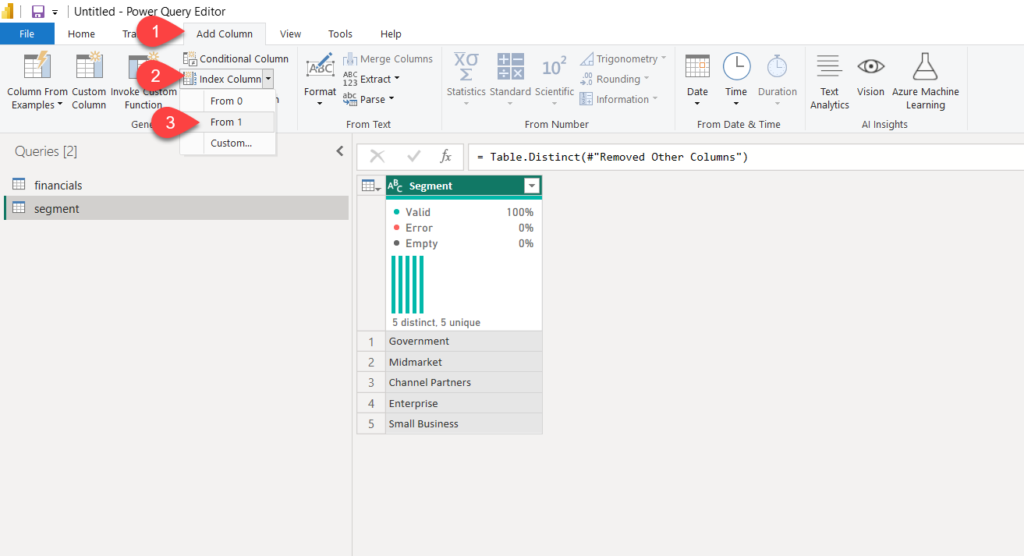Select Conditional Column option

236,59
